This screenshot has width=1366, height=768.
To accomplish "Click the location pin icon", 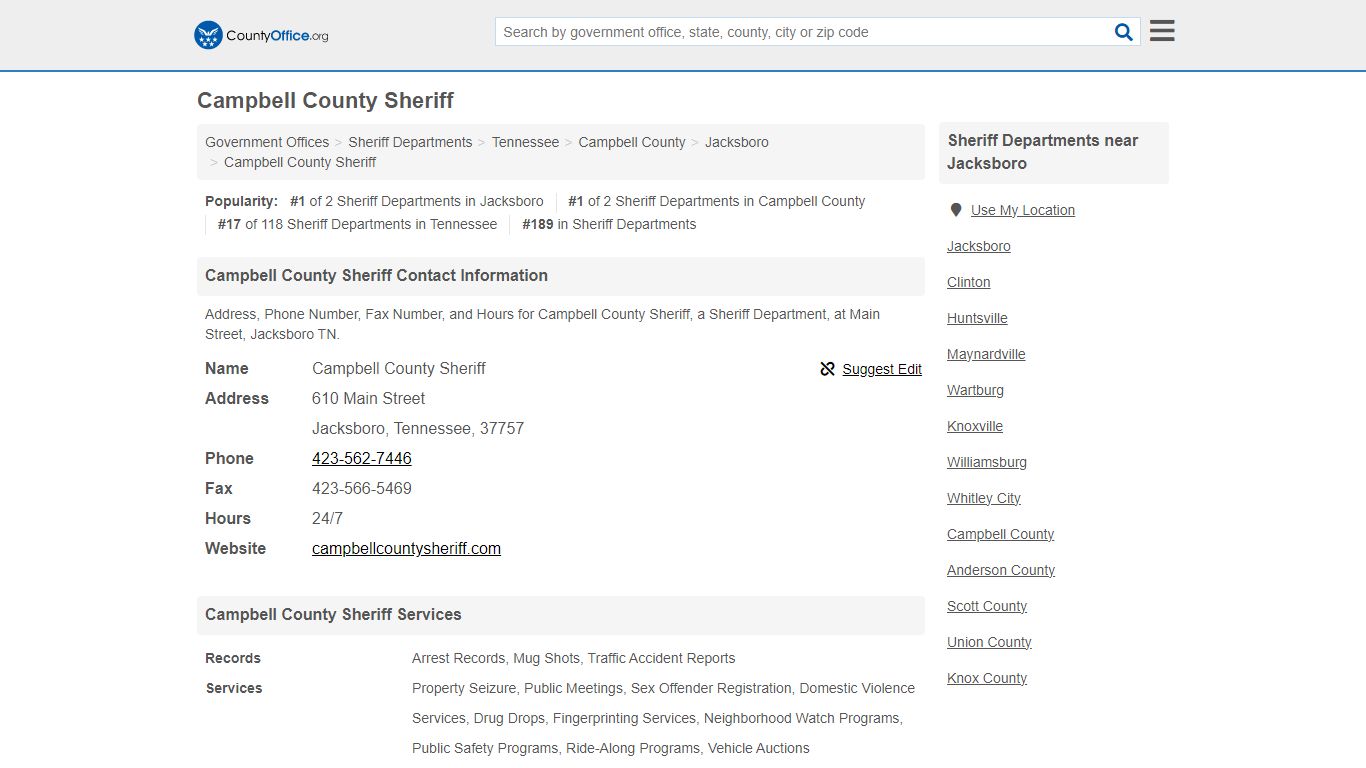I will (x=956, y=210).
